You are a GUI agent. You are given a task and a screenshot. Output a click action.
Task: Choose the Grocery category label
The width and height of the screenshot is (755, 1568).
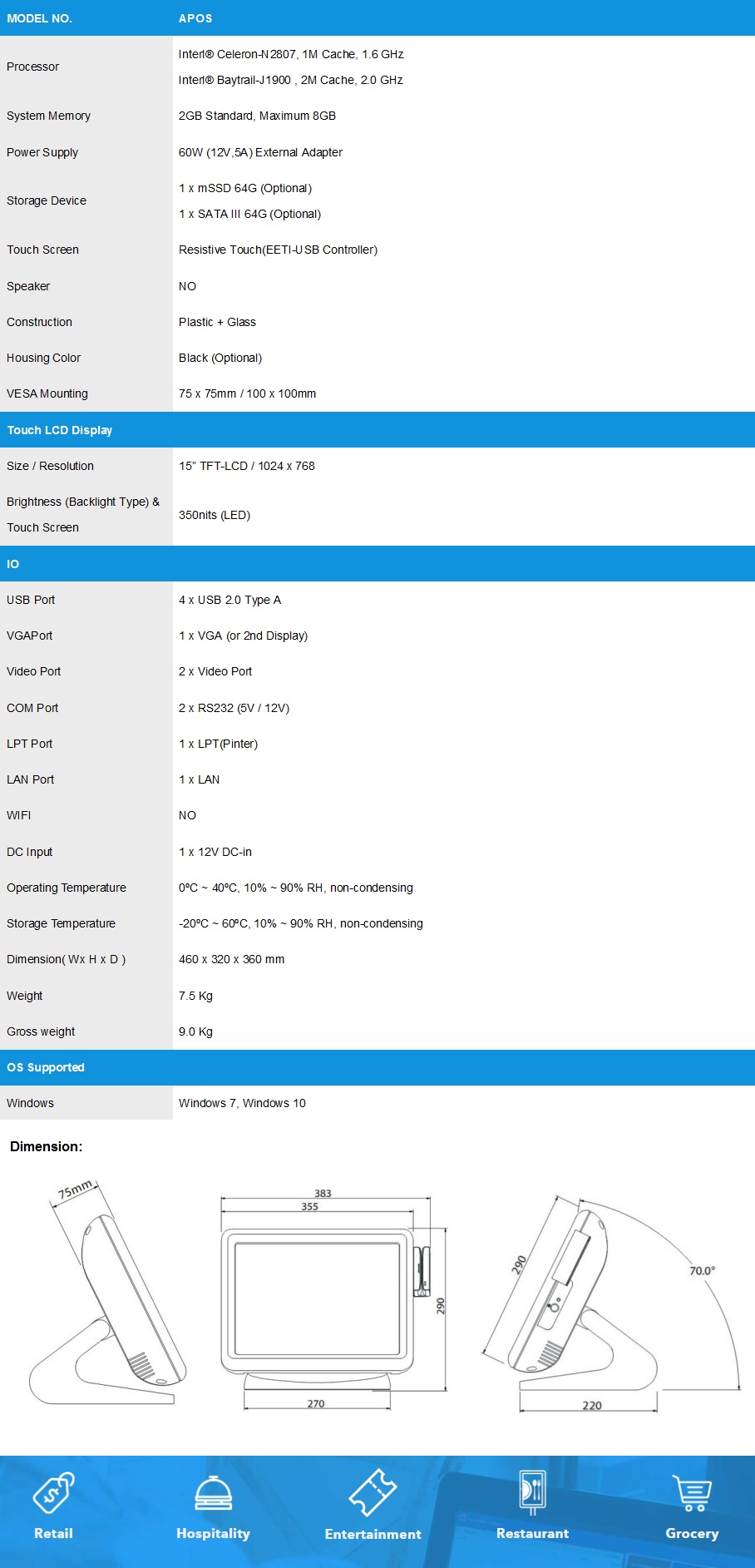[692, 1533]
